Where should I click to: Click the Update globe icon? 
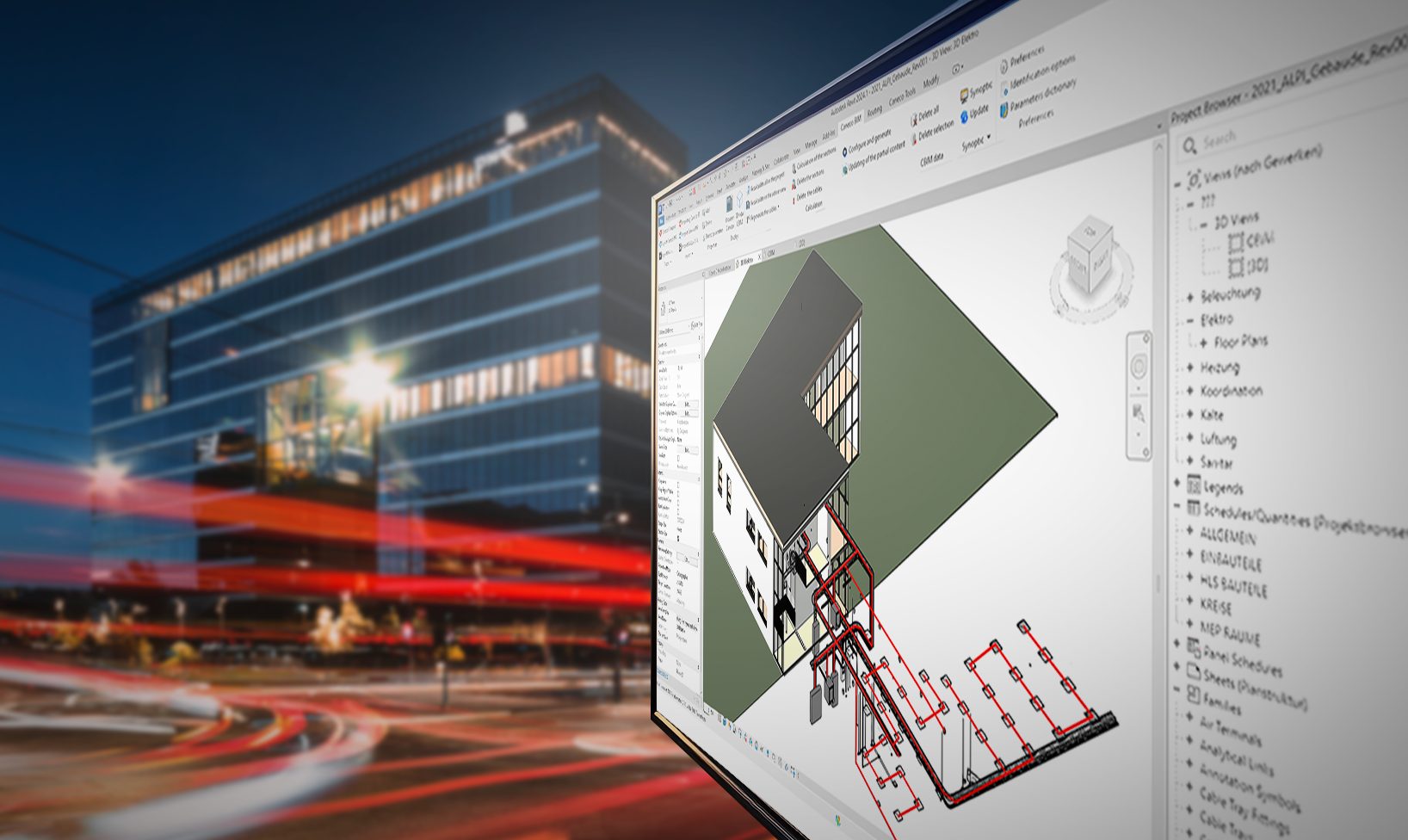[x=964, y=117]
